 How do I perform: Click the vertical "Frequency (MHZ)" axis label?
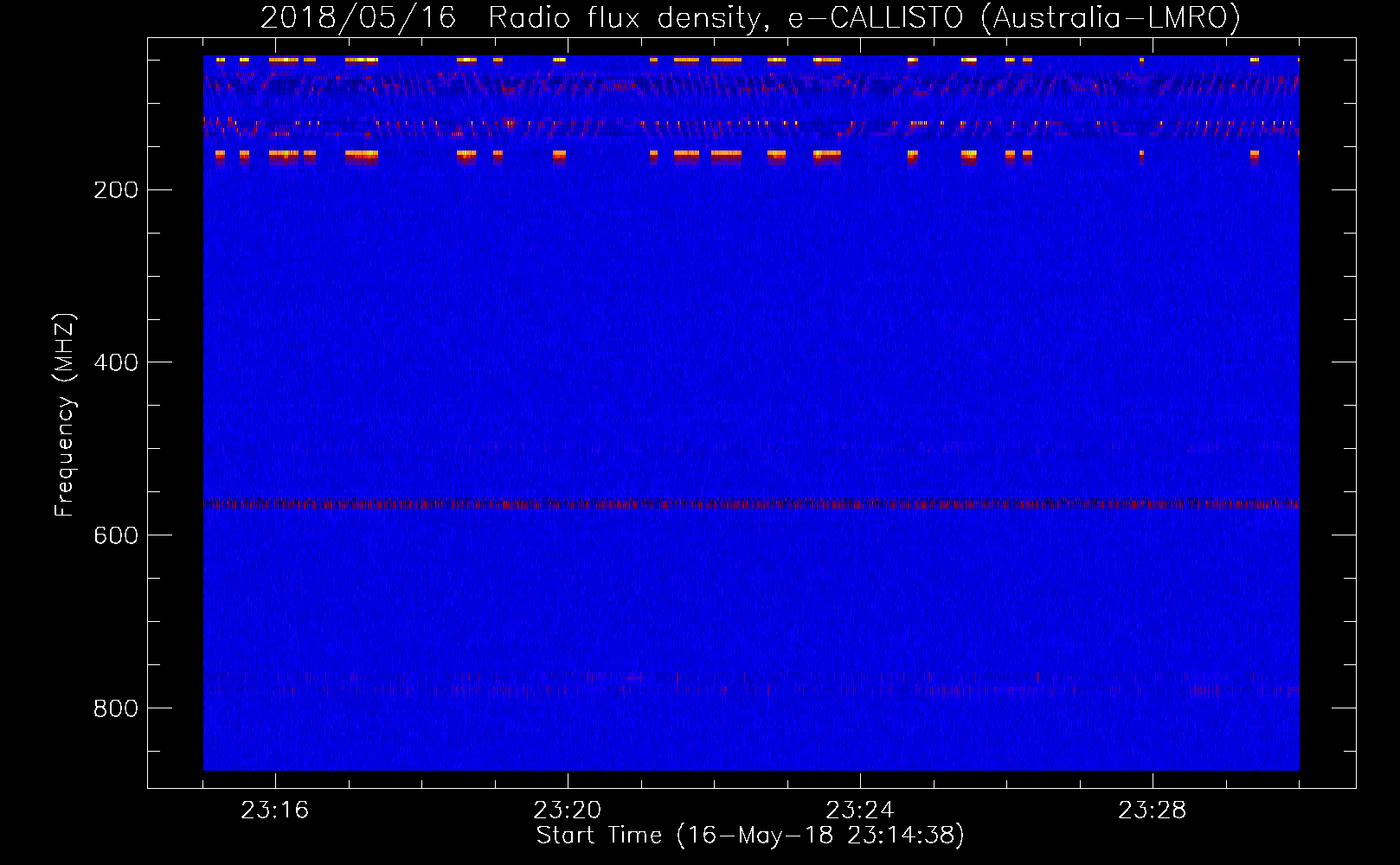coord(65,415)
